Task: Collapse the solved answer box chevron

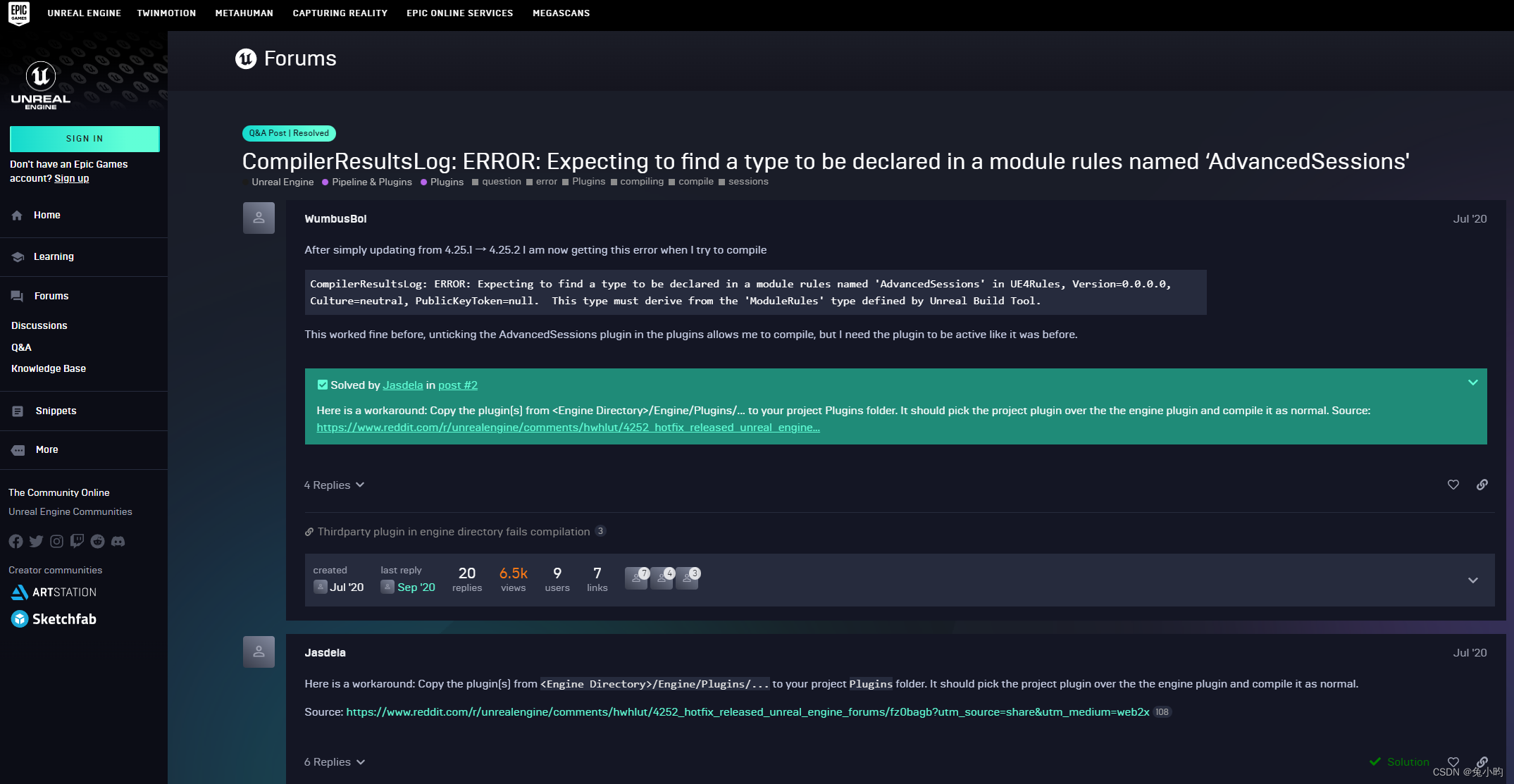Action: [x=1472, y=382]
